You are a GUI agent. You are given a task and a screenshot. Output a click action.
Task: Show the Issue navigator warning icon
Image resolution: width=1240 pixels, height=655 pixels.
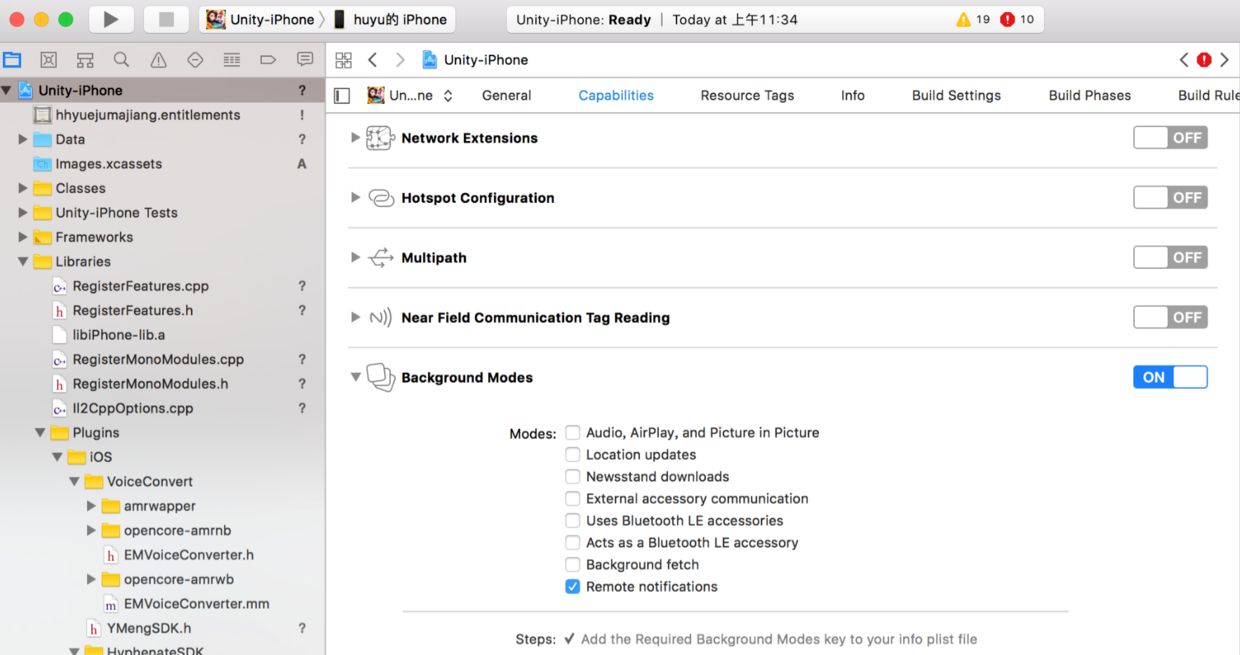click(x=158, y=60)
